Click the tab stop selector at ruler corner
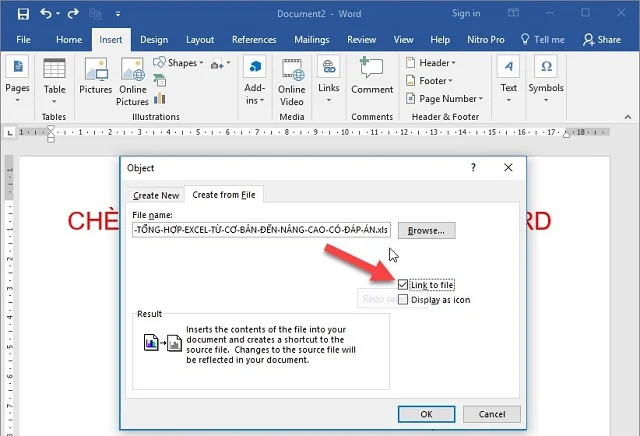 coord(10,132)
